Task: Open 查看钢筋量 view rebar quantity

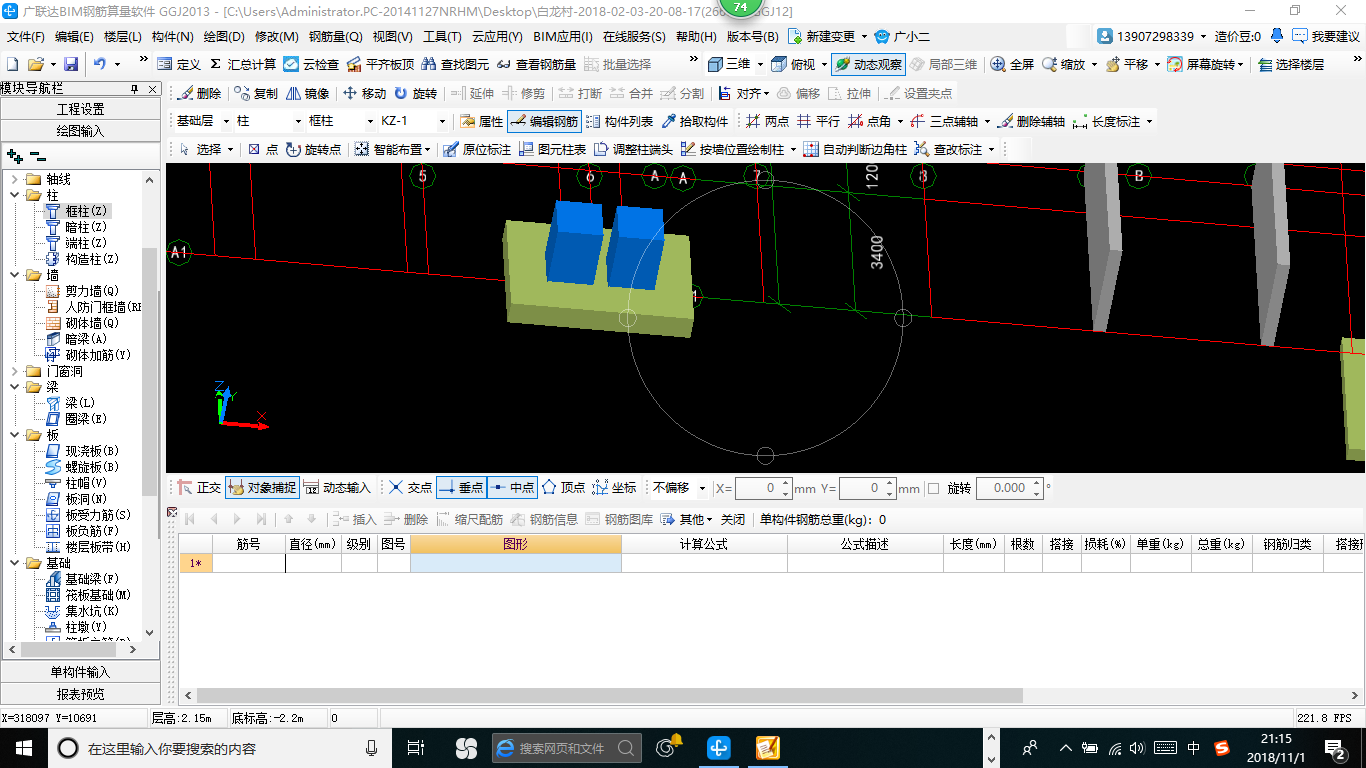Action: (535, 64)
